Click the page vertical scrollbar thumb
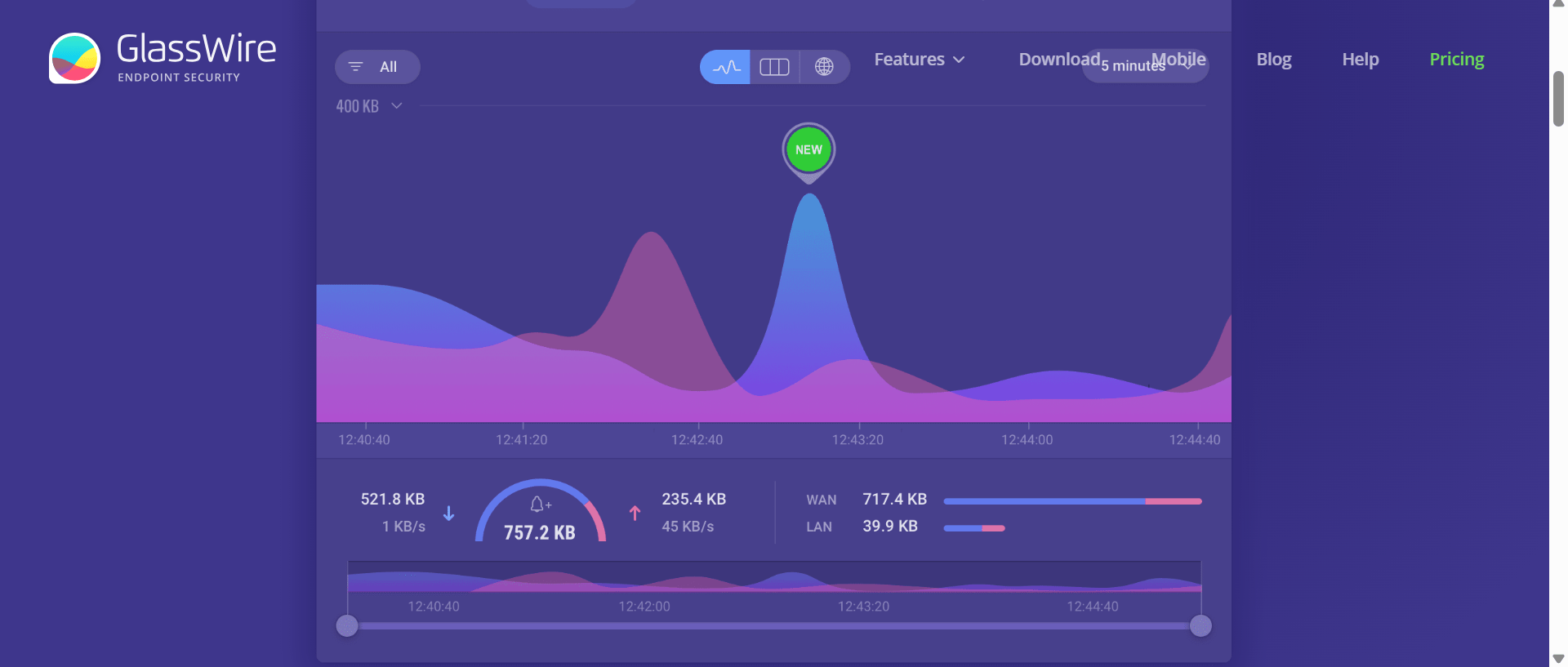 click(x=1558, y=99)
